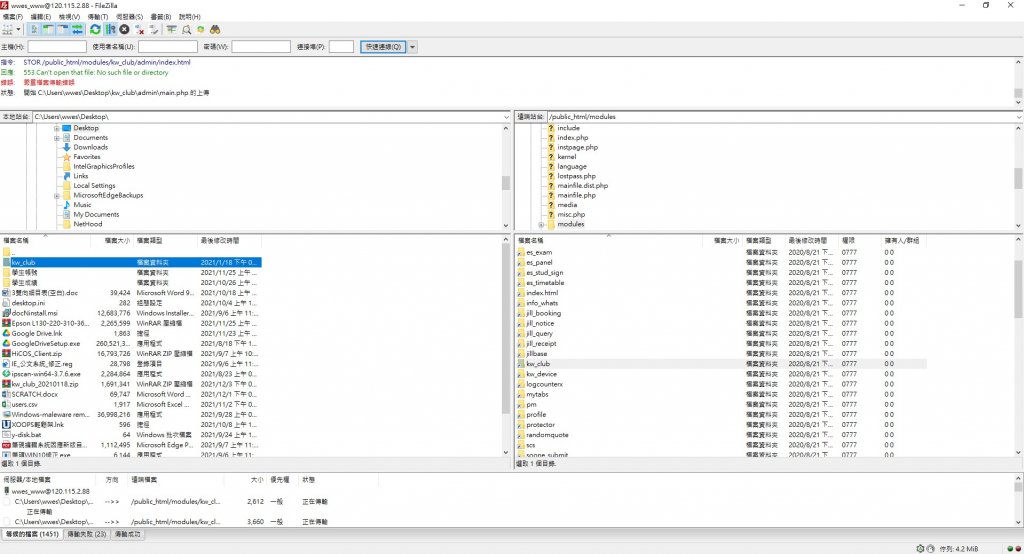This screenshot has height=554, width=1024.
Task: Focus the 使用者名稱(U) username field
Action: point(168,46)
